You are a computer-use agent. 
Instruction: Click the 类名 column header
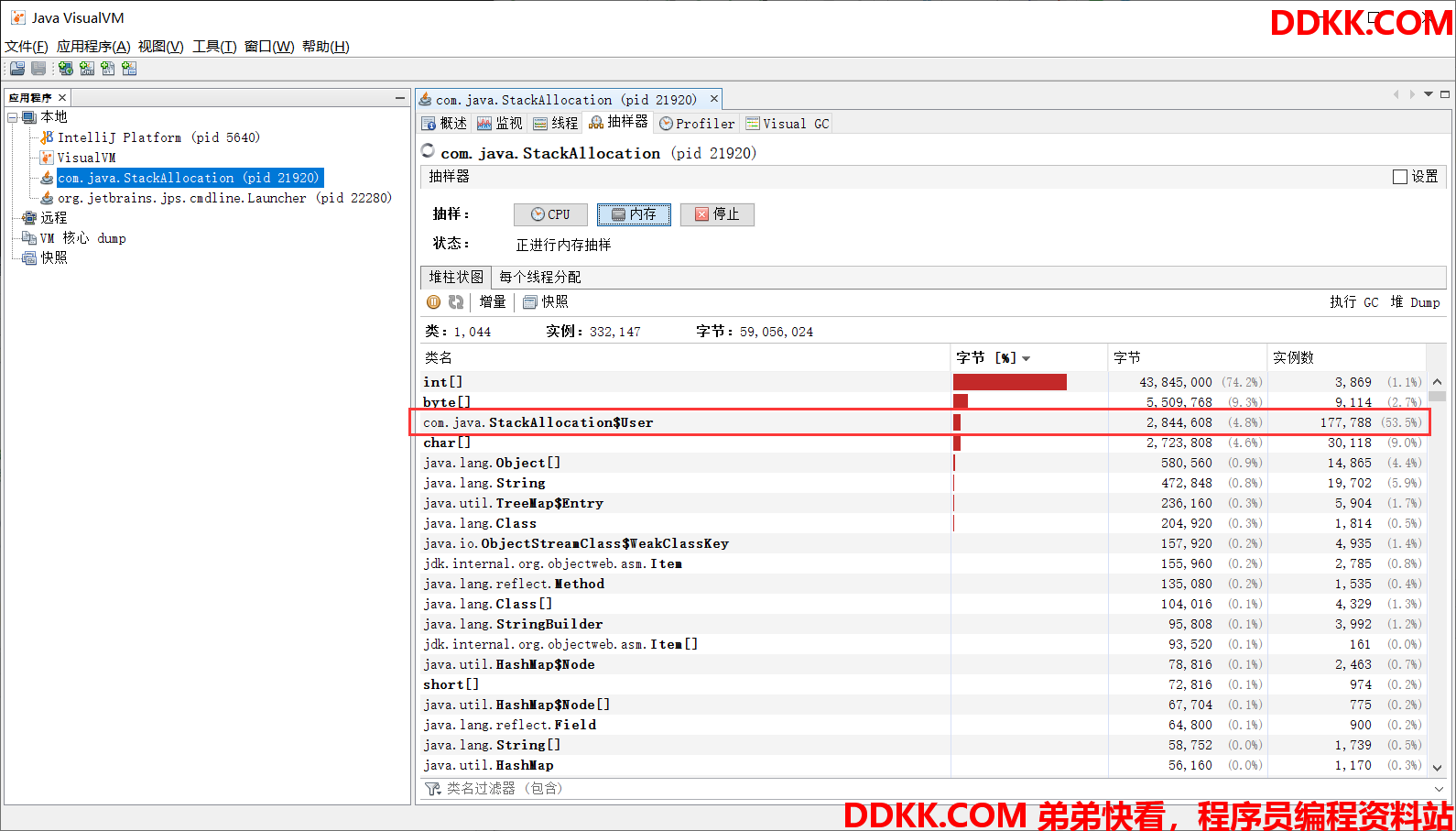click(x=685, y=358)
